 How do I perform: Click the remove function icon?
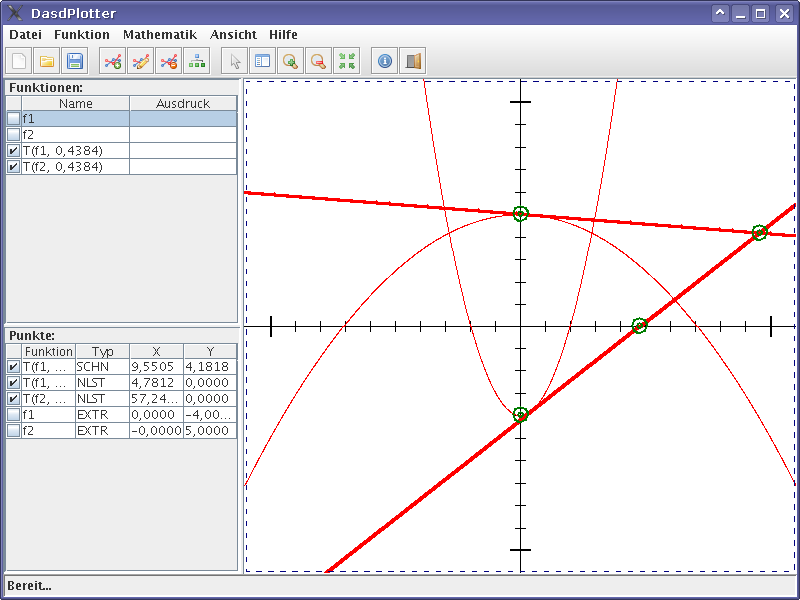tap(169, 62)
